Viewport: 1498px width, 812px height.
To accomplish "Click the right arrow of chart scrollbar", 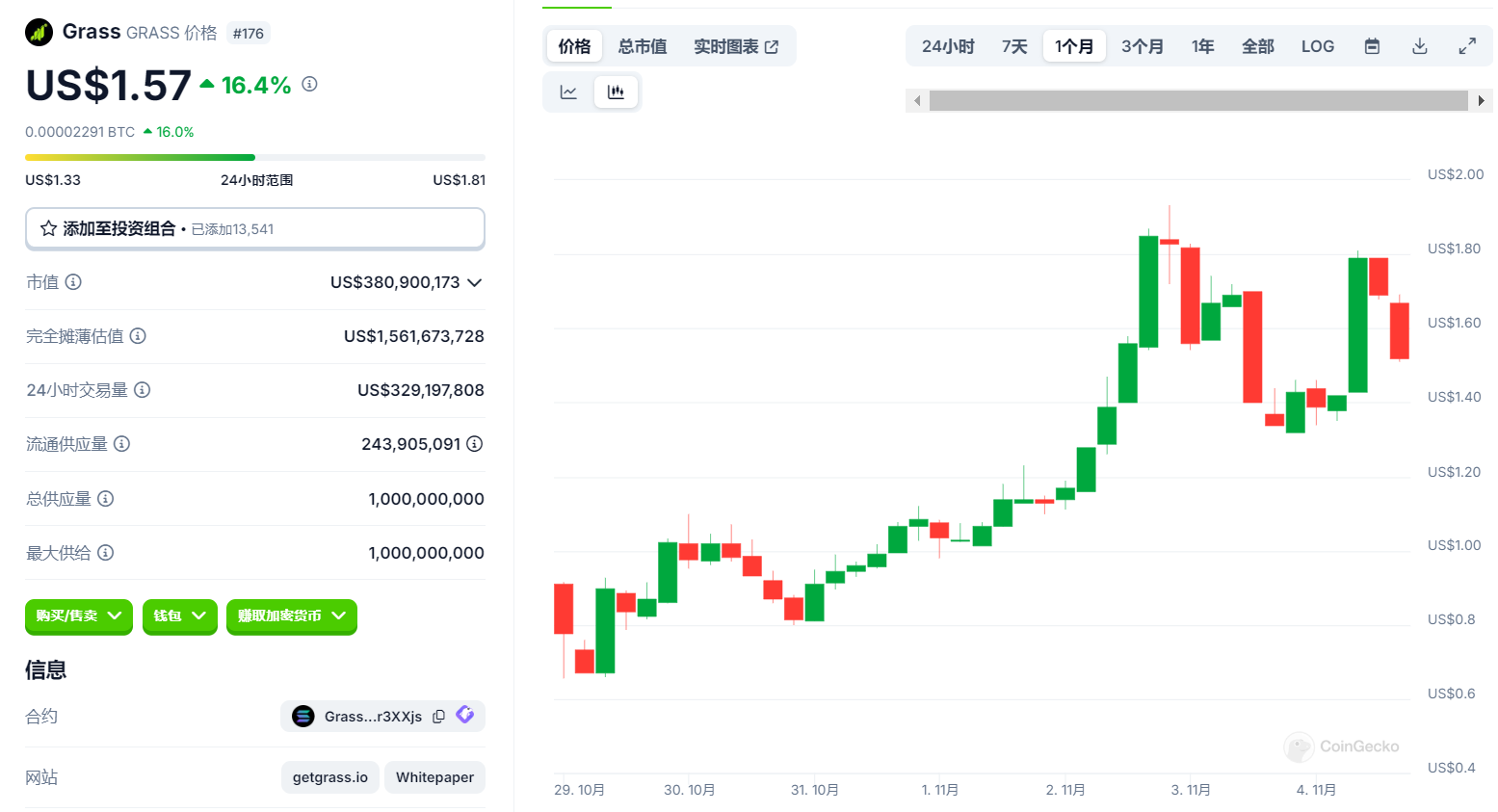I will tap(1481, 100).
